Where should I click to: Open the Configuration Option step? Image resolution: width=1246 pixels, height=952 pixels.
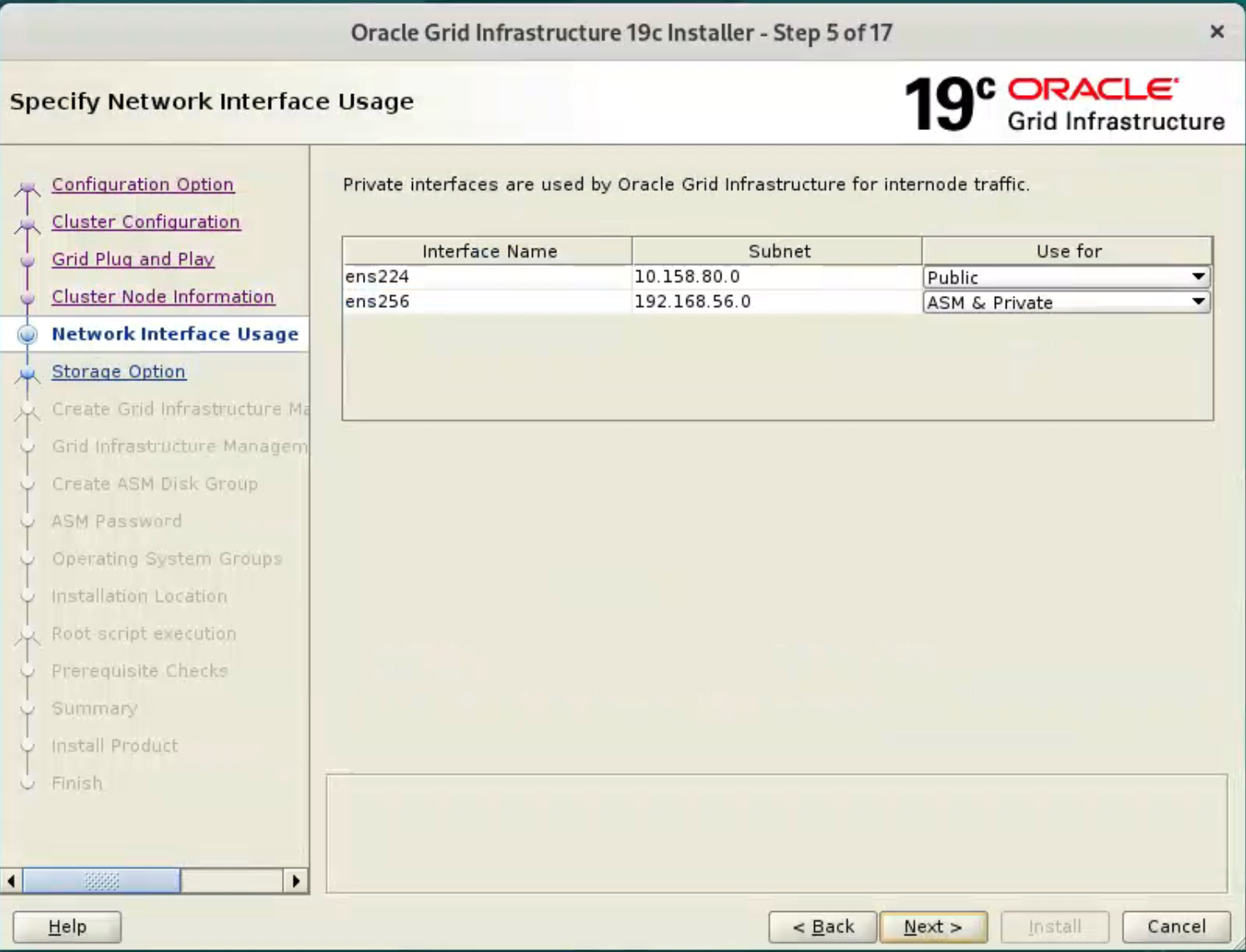point(143,184)
